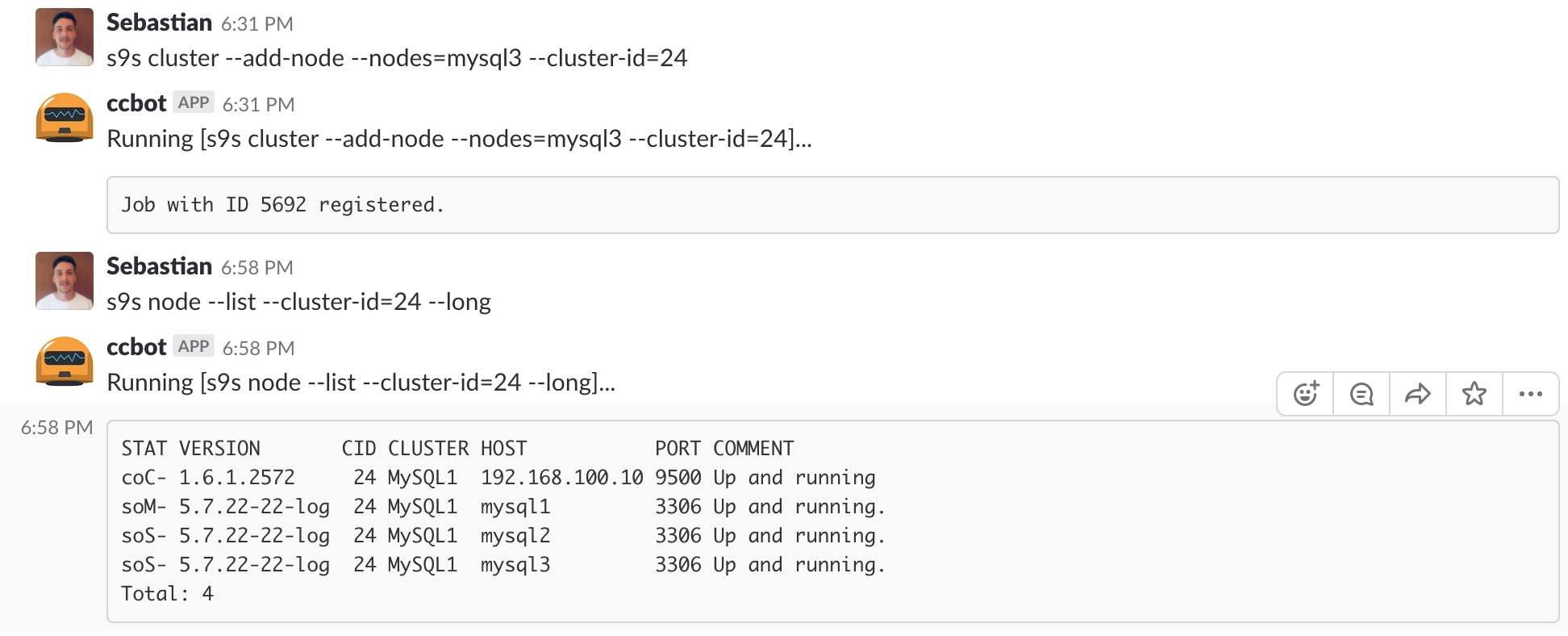Click the ccbot name on the 6:31 PM message

[136, 103]
